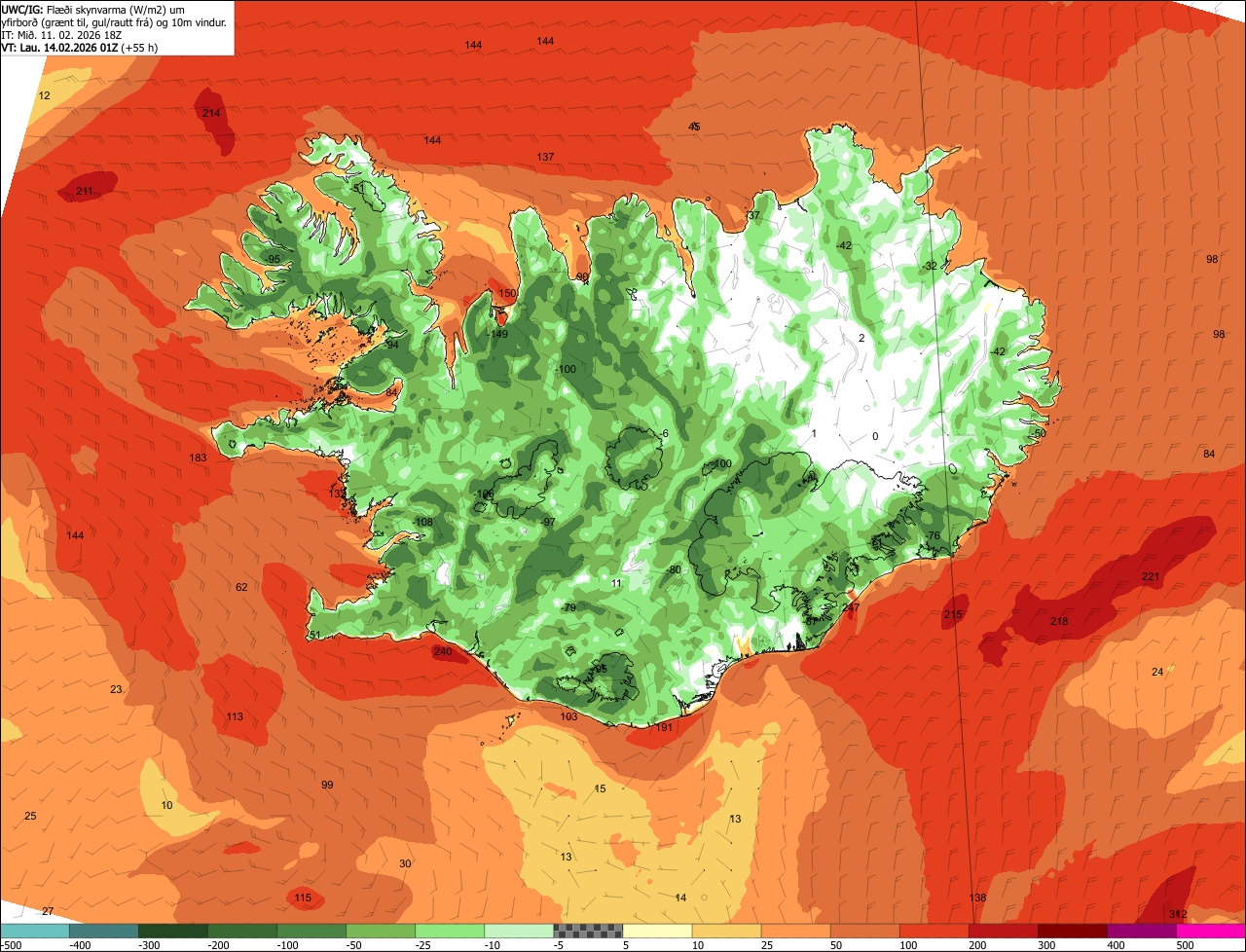Screen dimensions: 1246x952
Task: Select the pale yellow 5 to 10 swatch
Action: (657, 930)
